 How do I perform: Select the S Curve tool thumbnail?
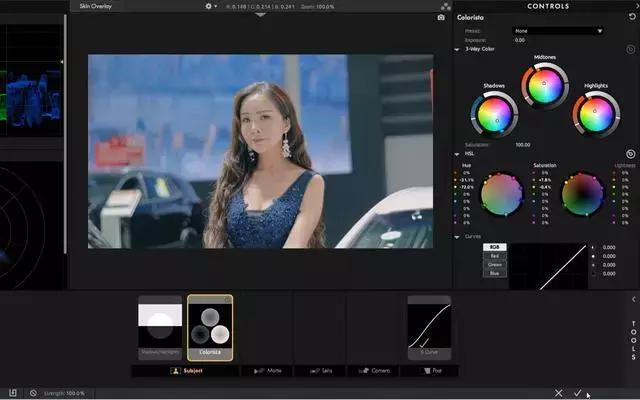pos(428,327)
